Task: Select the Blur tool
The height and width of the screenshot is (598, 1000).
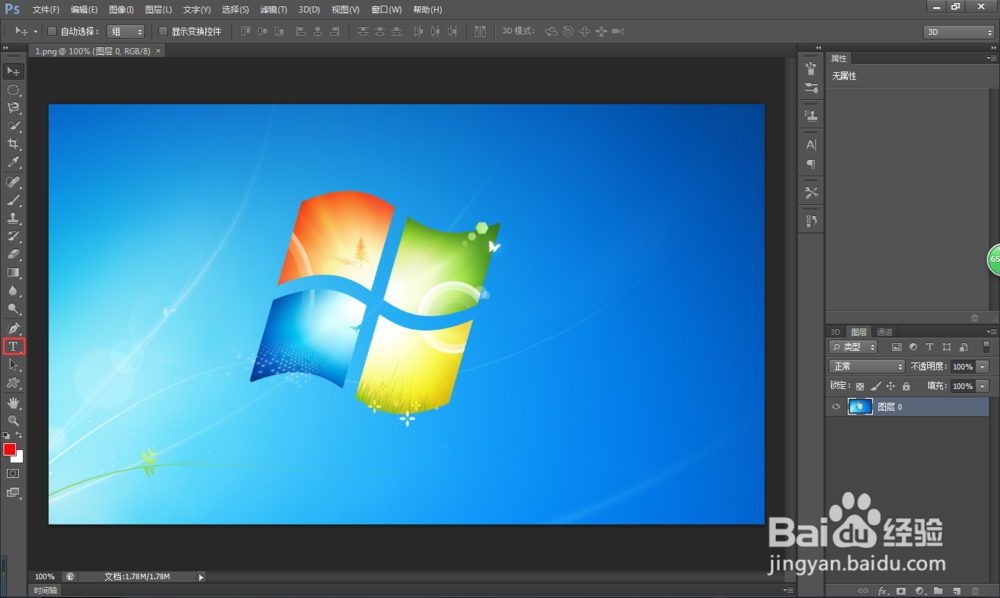Action: click(x=13, y=291)
